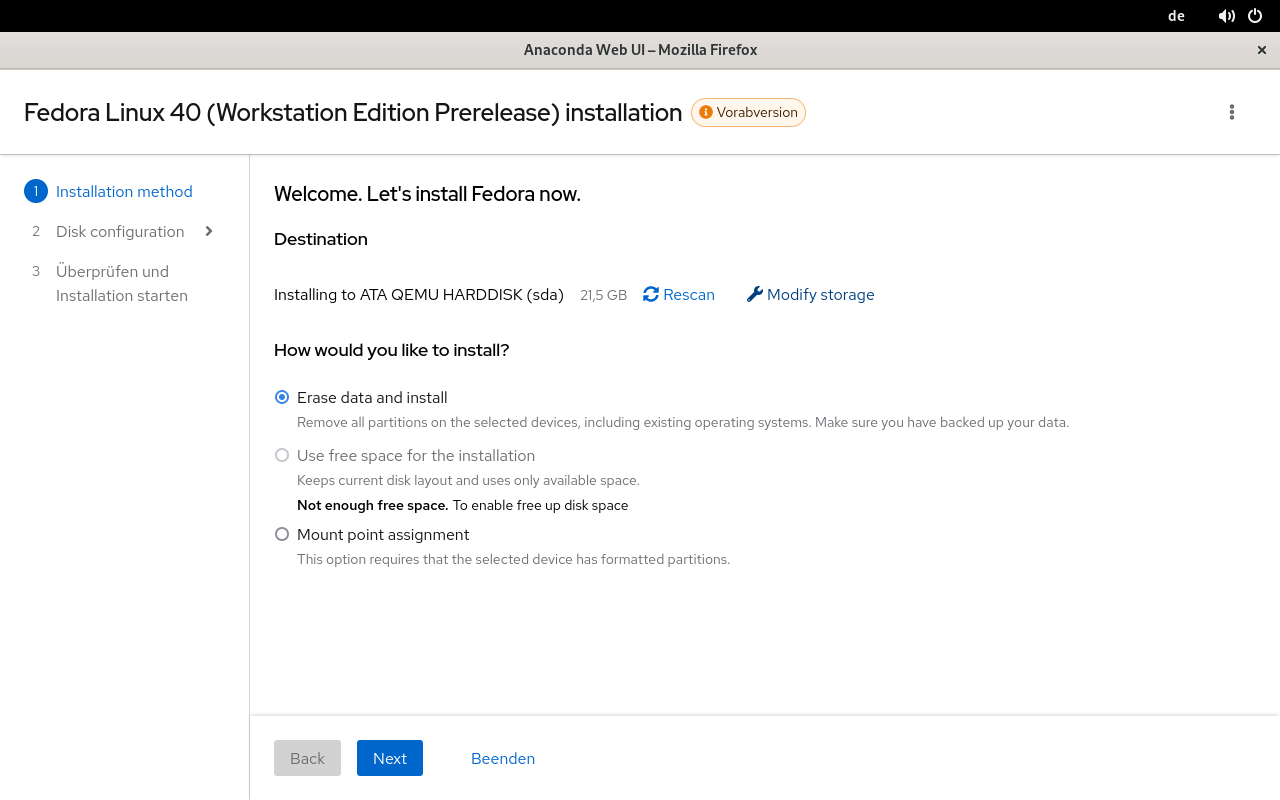
Task: Switch keyboard layout via de indicator
Action: pyautogui.click(x=1176, y=16)
